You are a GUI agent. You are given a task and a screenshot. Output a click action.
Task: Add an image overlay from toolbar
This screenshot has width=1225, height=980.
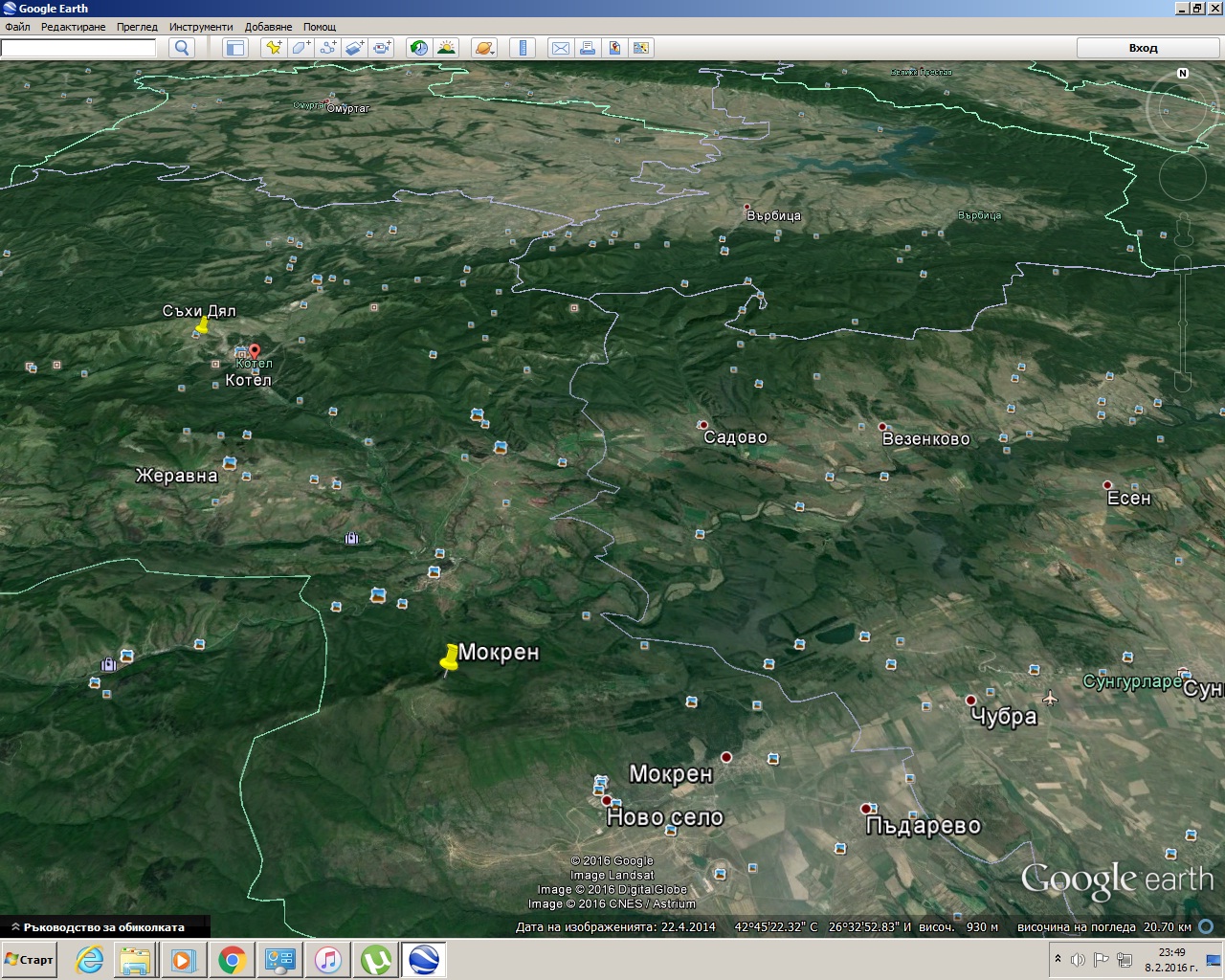354,48
